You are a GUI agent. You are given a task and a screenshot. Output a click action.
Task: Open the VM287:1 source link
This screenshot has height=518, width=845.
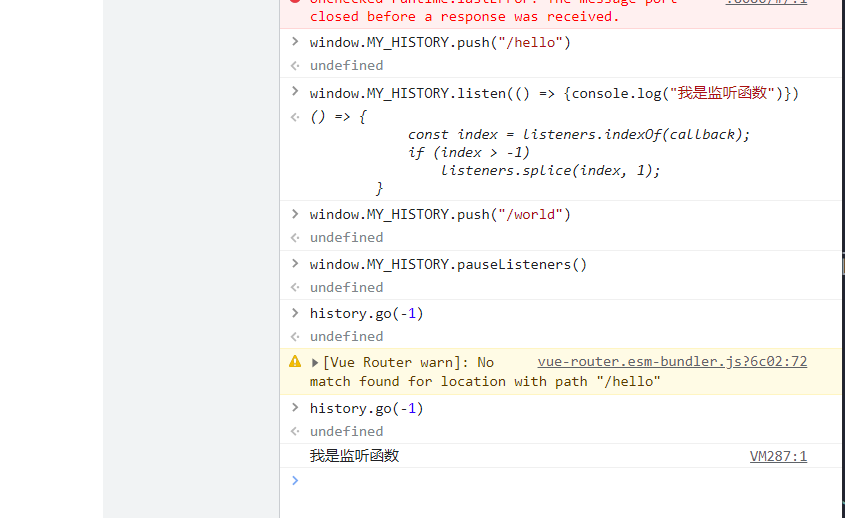tap(778, 456)
